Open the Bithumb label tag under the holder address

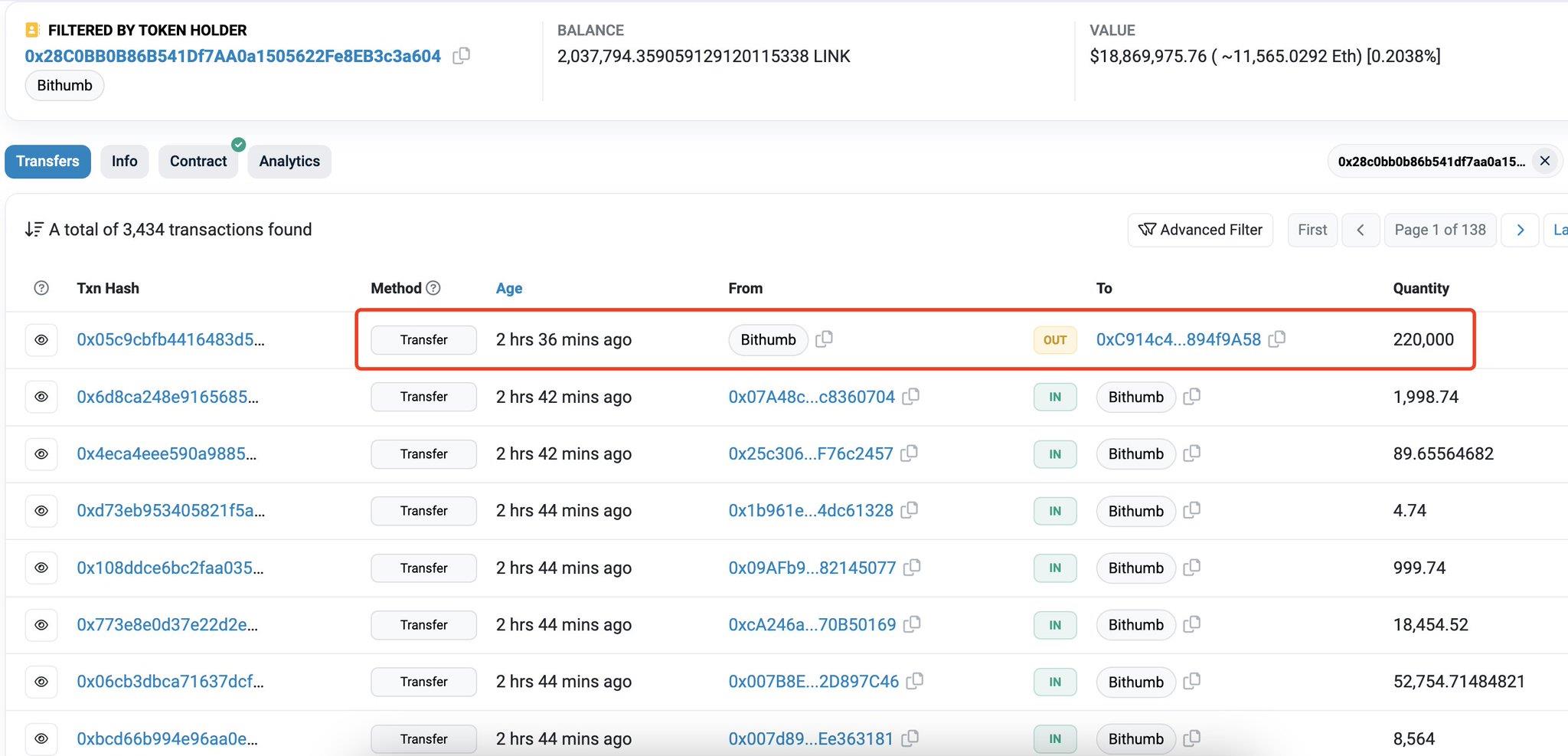pos(64,85)
